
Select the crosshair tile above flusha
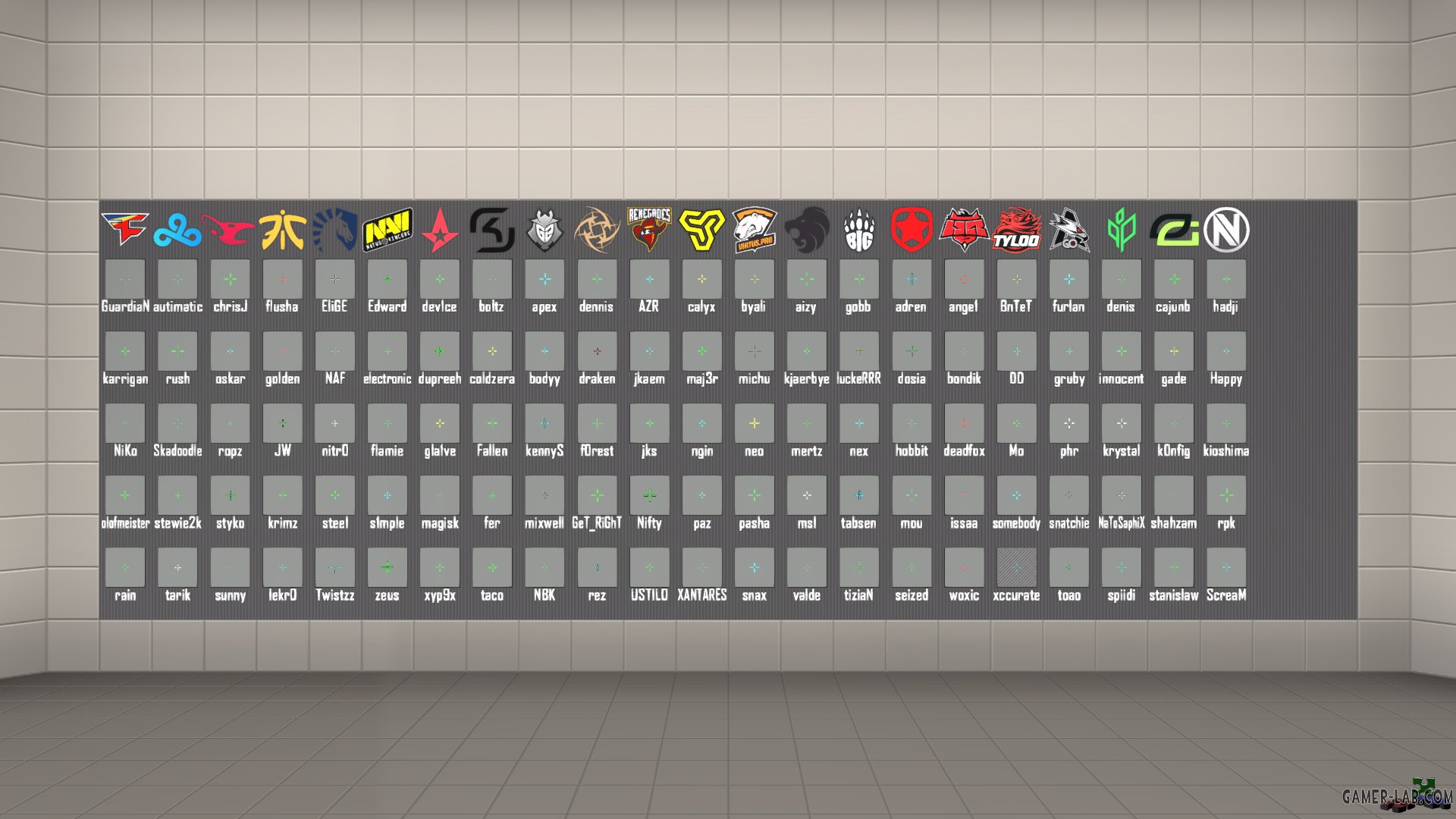pyautogui.click(x=282, y=279)
